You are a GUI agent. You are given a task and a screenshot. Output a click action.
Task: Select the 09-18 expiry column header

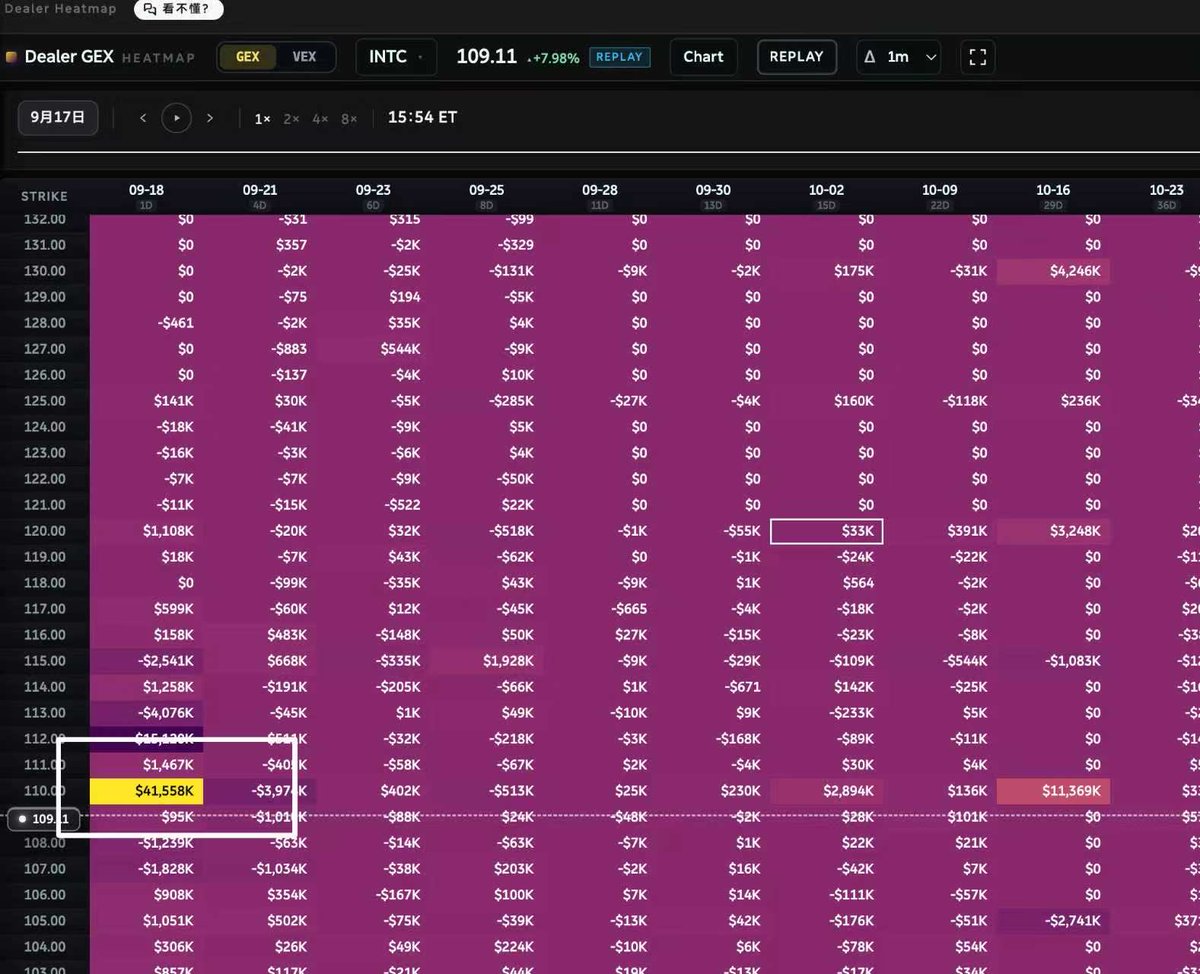146,195
